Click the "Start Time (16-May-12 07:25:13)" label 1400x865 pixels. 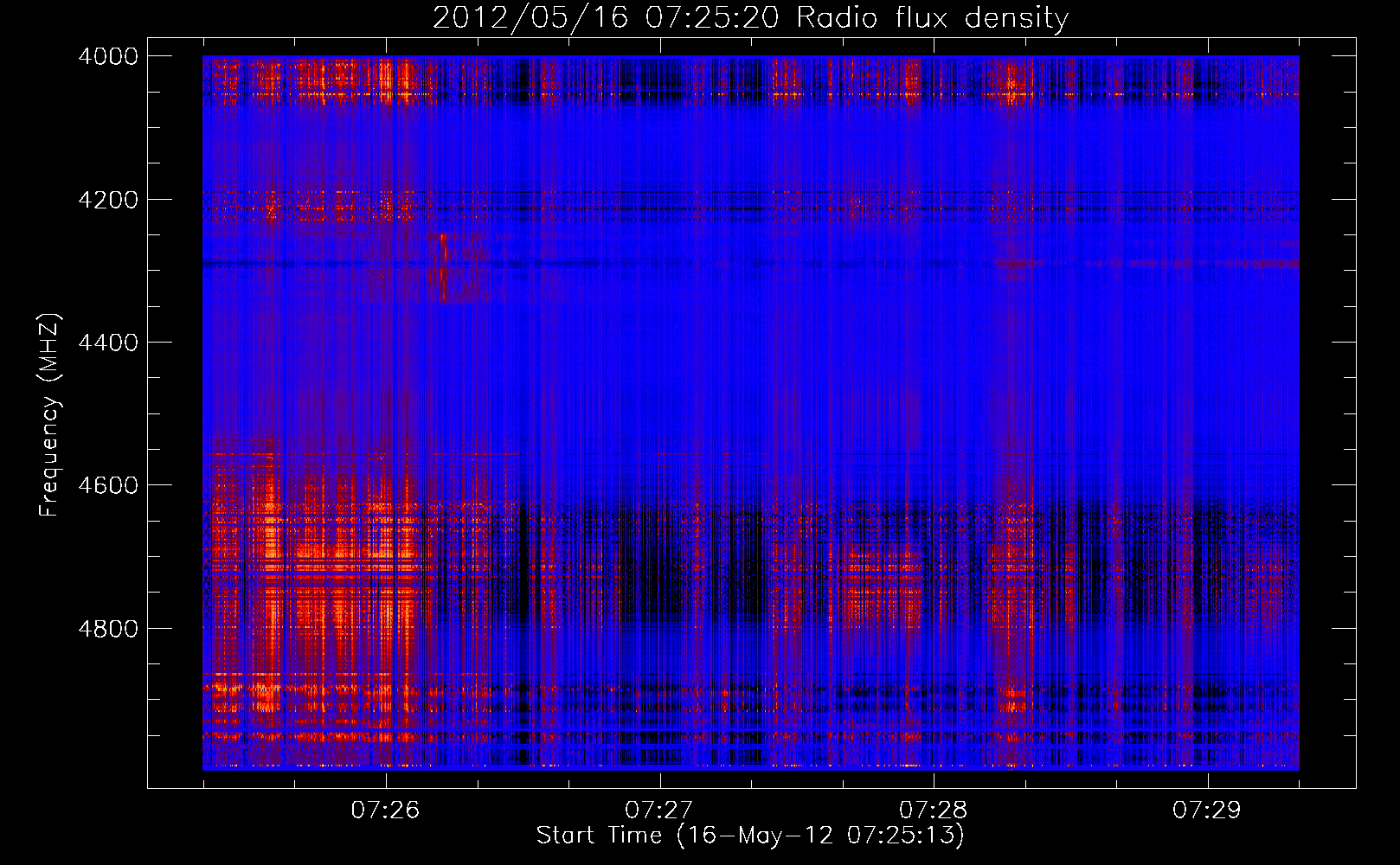[x=749, y=836]
